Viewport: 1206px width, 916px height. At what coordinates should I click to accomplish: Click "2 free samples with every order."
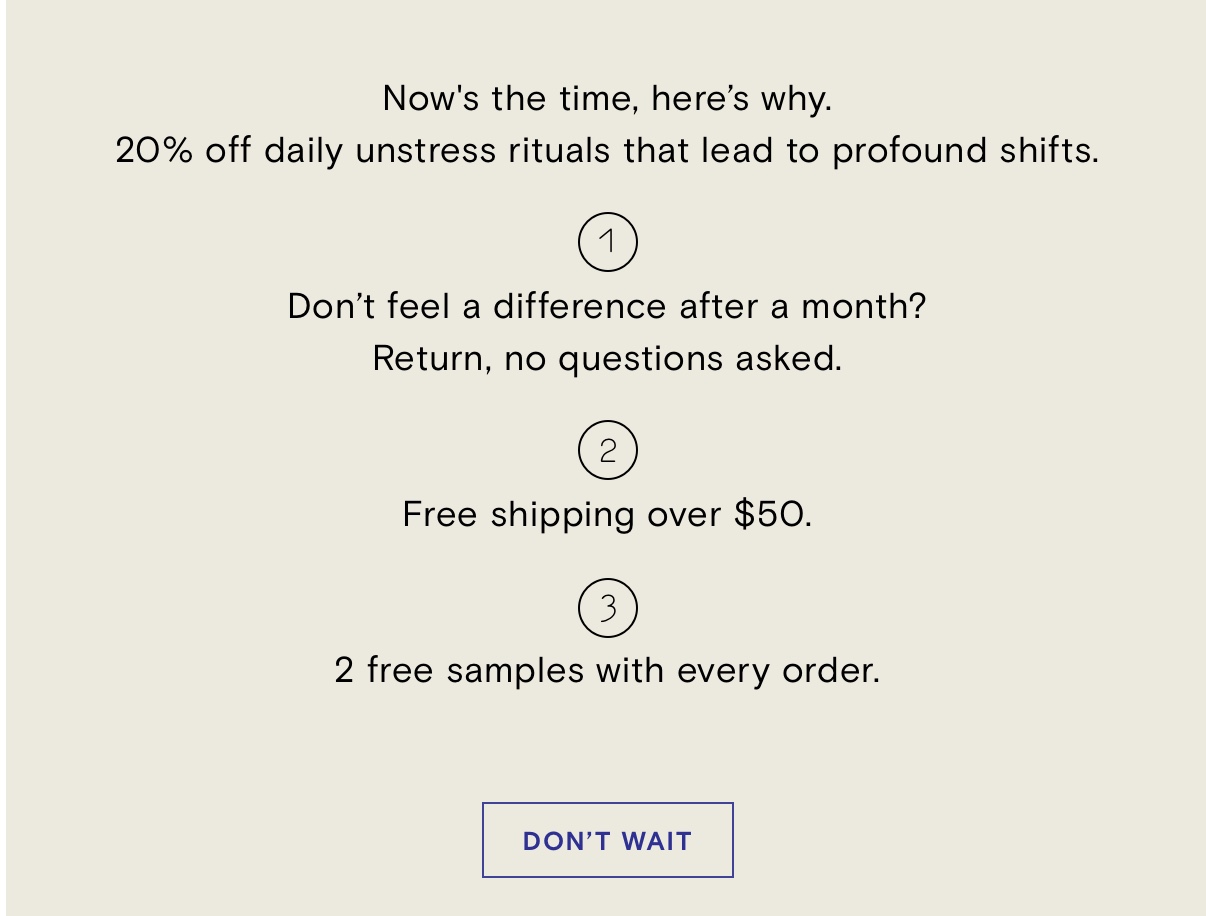coord(607,670)
